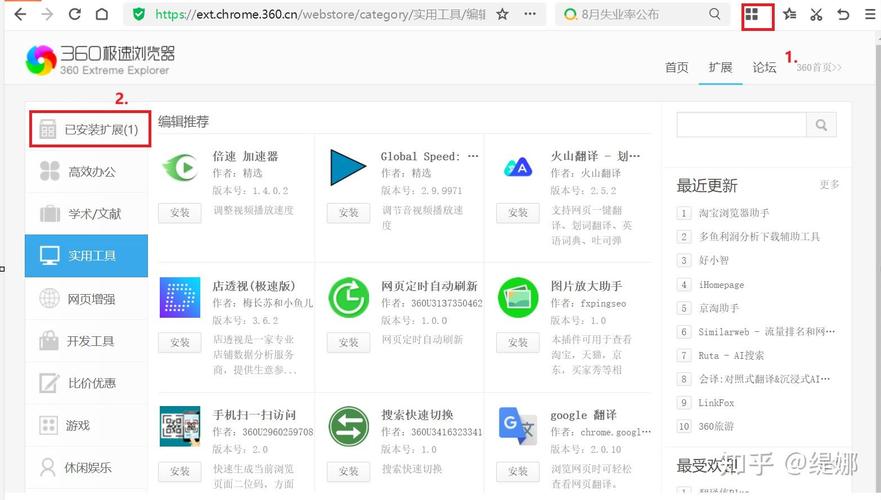The height and width of the screenshot is (500, 881).
Task: Select the 实用工具 category
Action: pyautogui.click(x=87, y=256)
